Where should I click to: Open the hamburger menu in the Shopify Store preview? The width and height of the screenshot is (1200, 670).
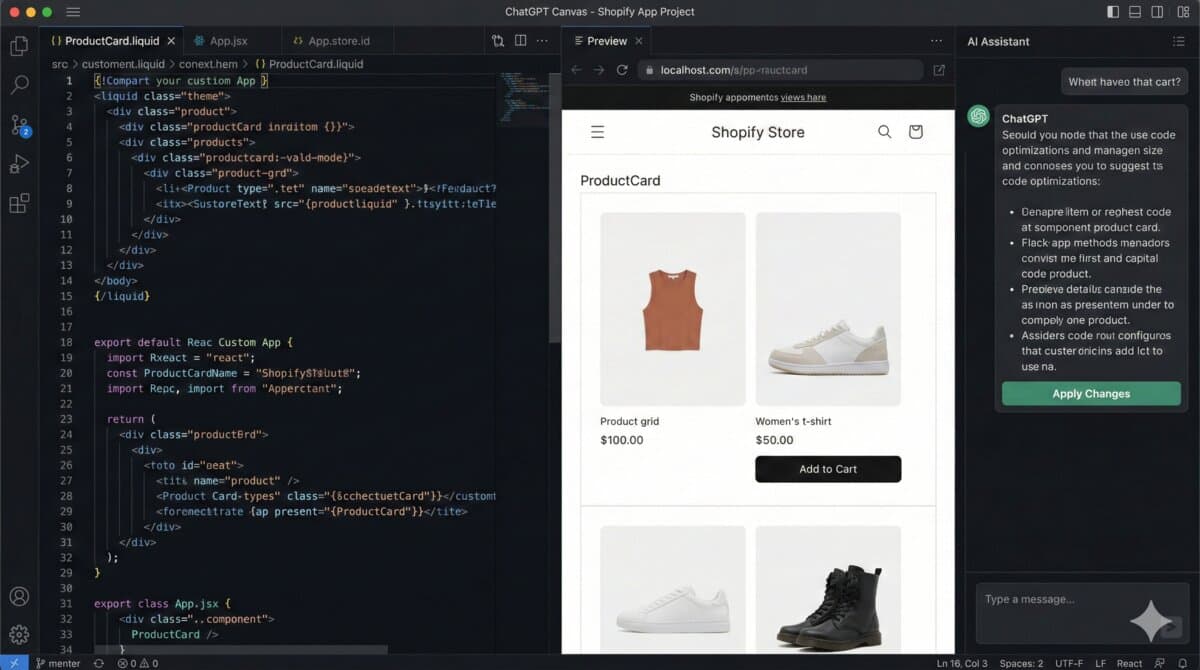pos(599,131)
